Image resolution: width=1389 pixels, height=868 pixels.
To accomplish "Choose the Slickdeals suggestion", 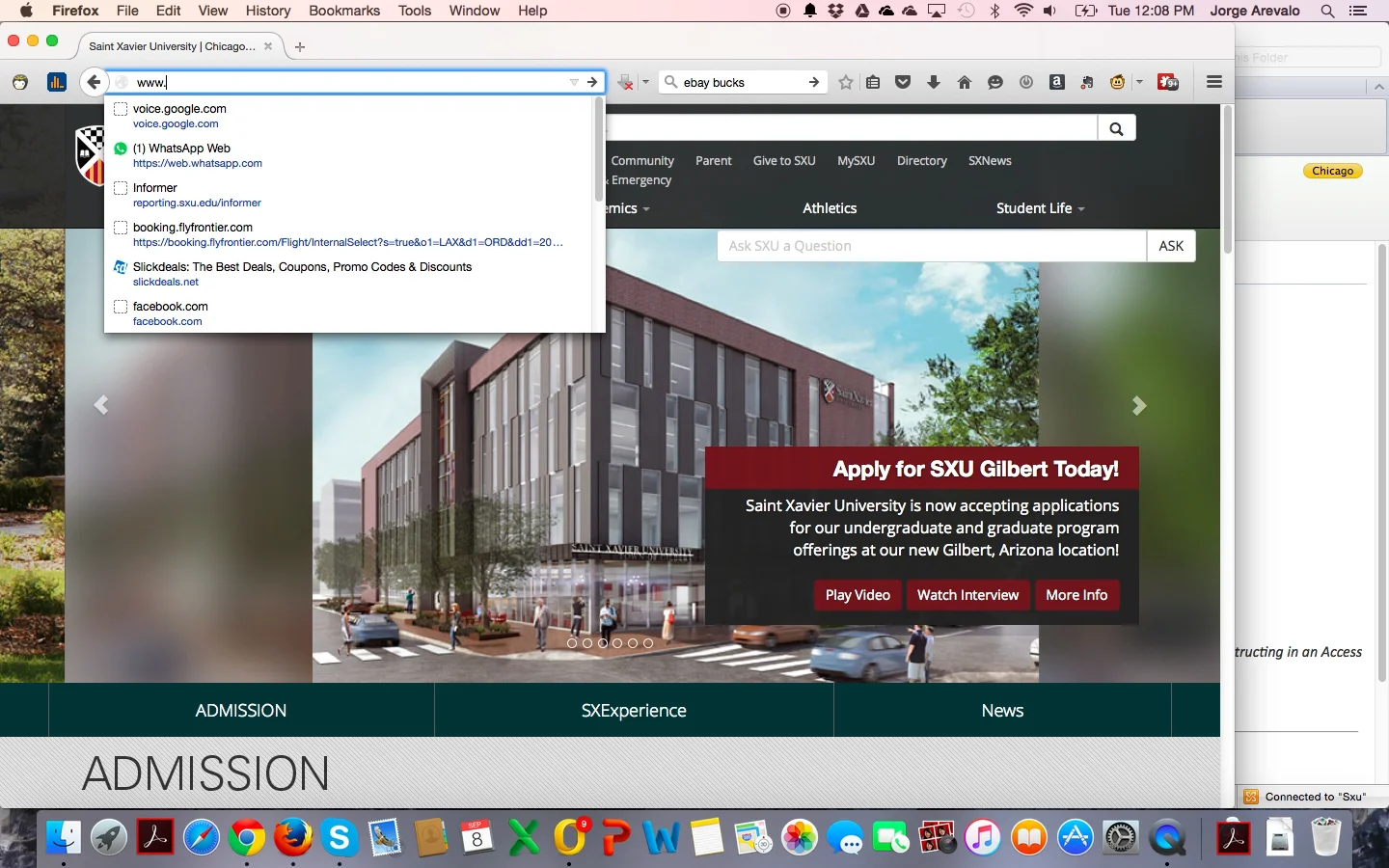I will [348, 274].
